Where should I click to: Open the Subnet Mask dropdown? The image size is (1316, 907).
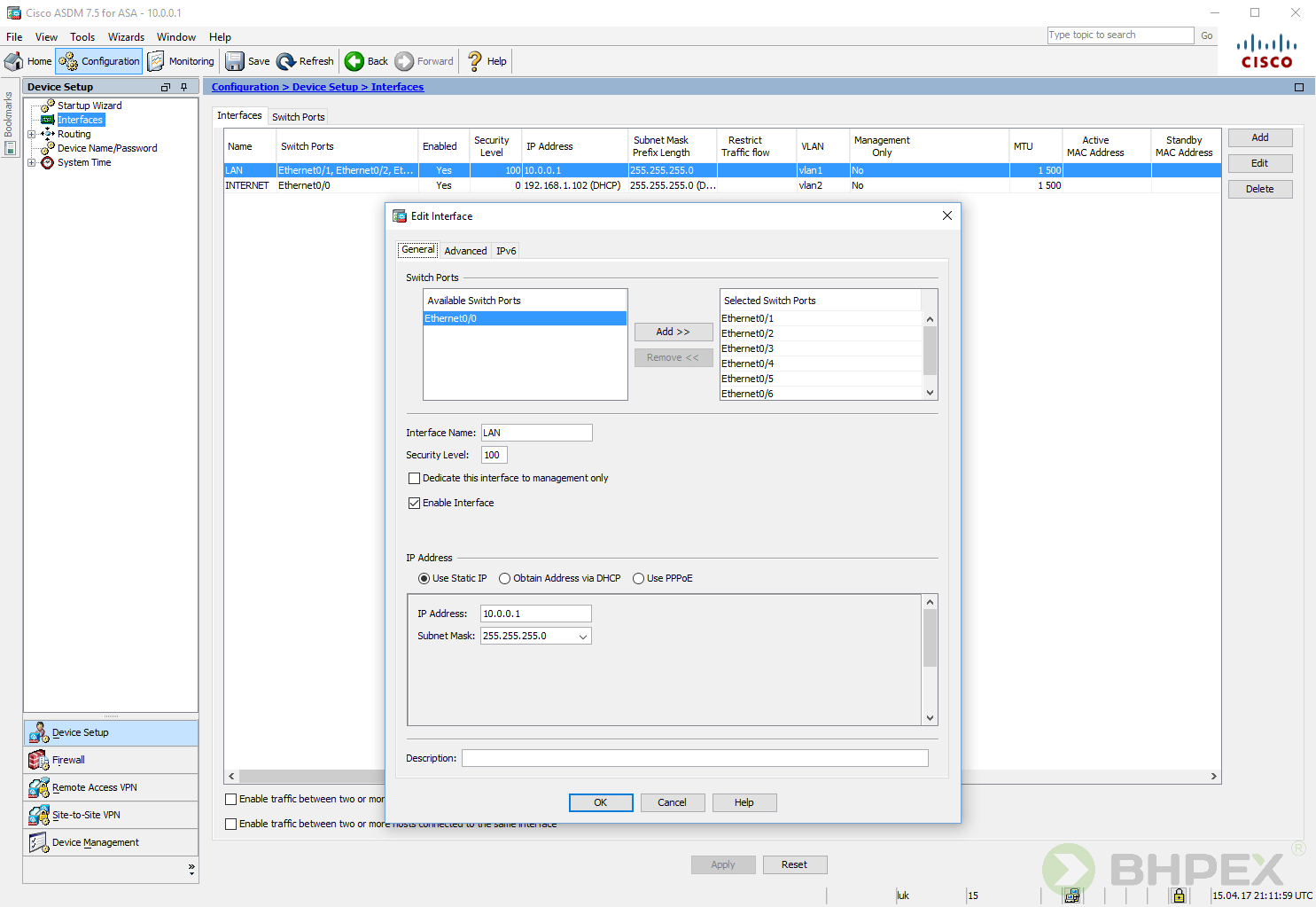point(582,637)
